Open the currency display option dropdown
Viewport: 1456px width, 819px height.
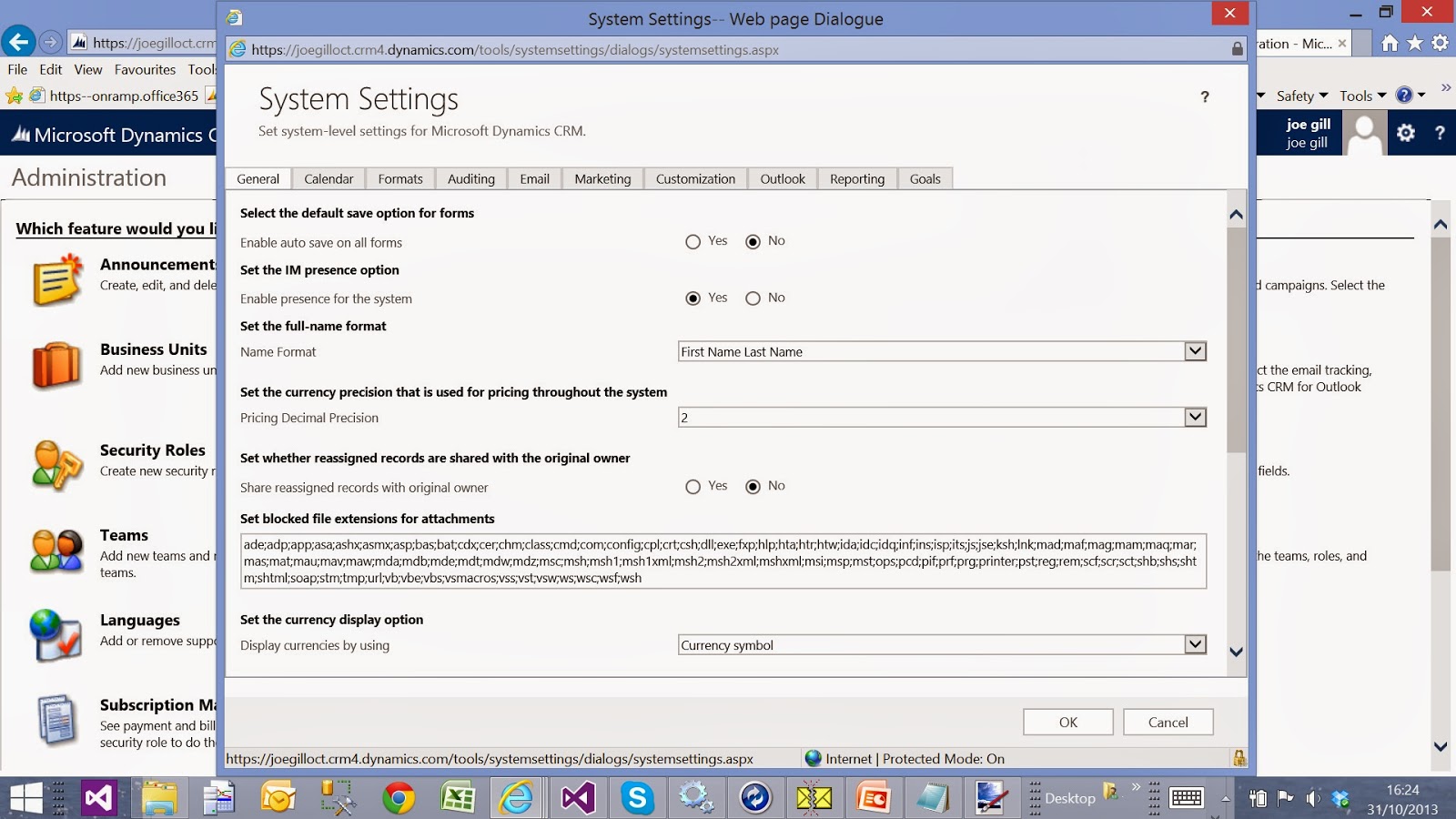point(1194,644)
